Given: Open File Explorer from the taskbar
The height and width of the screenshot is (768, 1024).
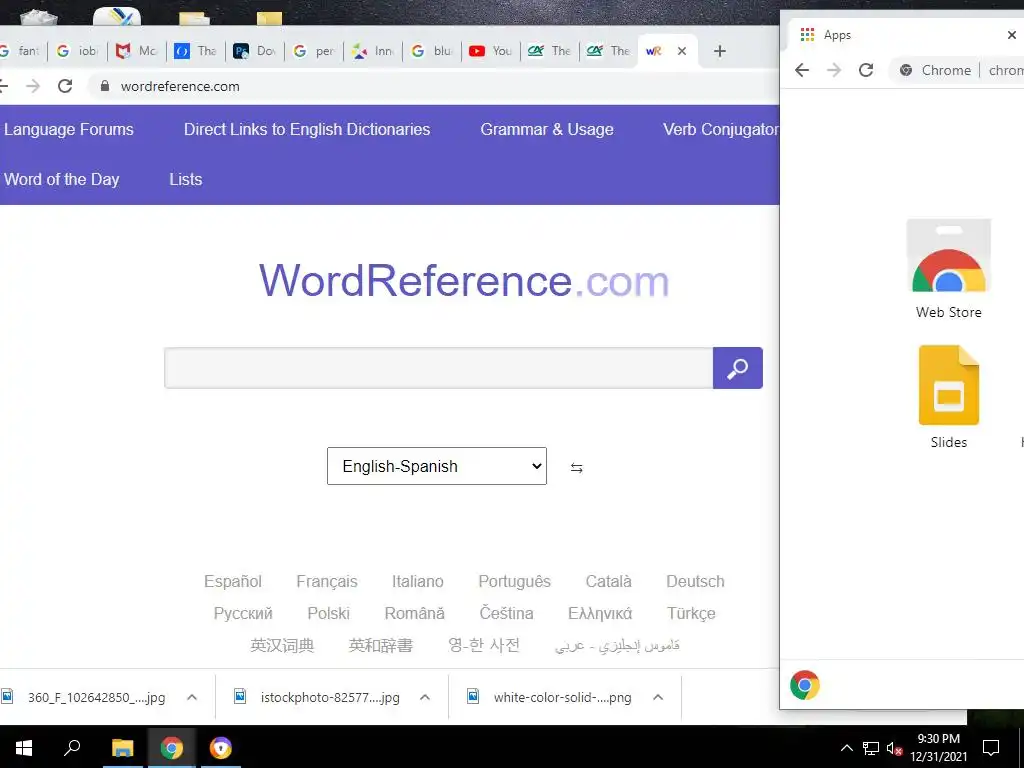Looking at the screenshot, I should coord(122,748).
